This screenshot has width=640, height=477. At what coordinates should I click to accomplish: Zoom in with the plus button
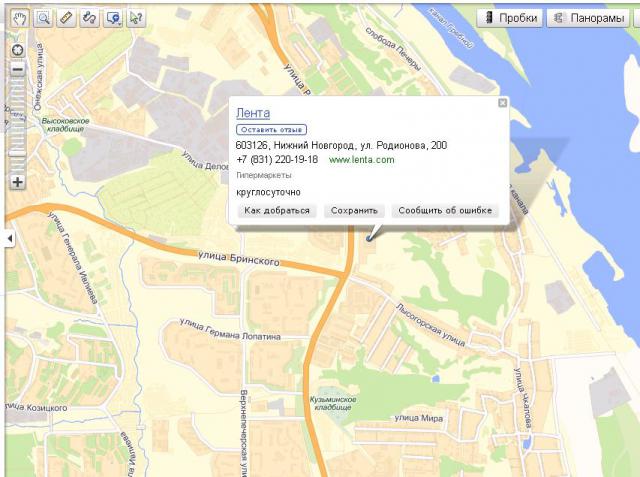click(17, 182)
